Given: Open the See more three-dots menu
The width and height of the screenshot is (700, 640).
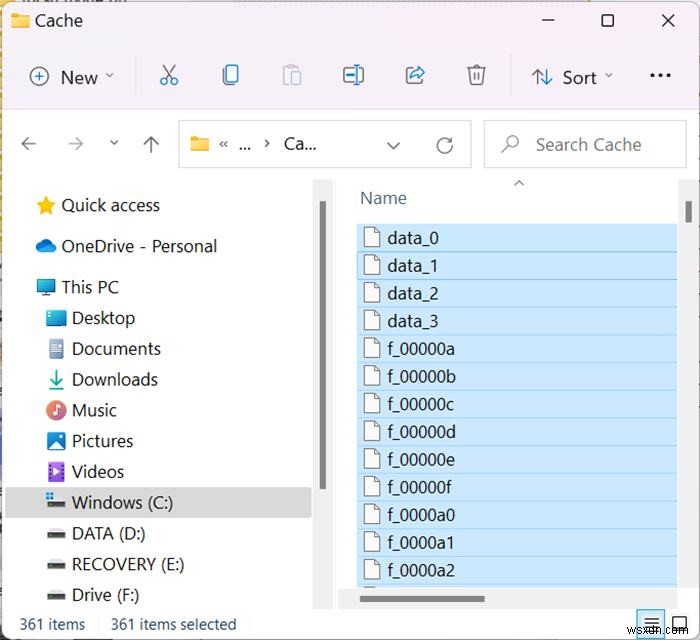Looking at the screenshot, I should [660, 75].
